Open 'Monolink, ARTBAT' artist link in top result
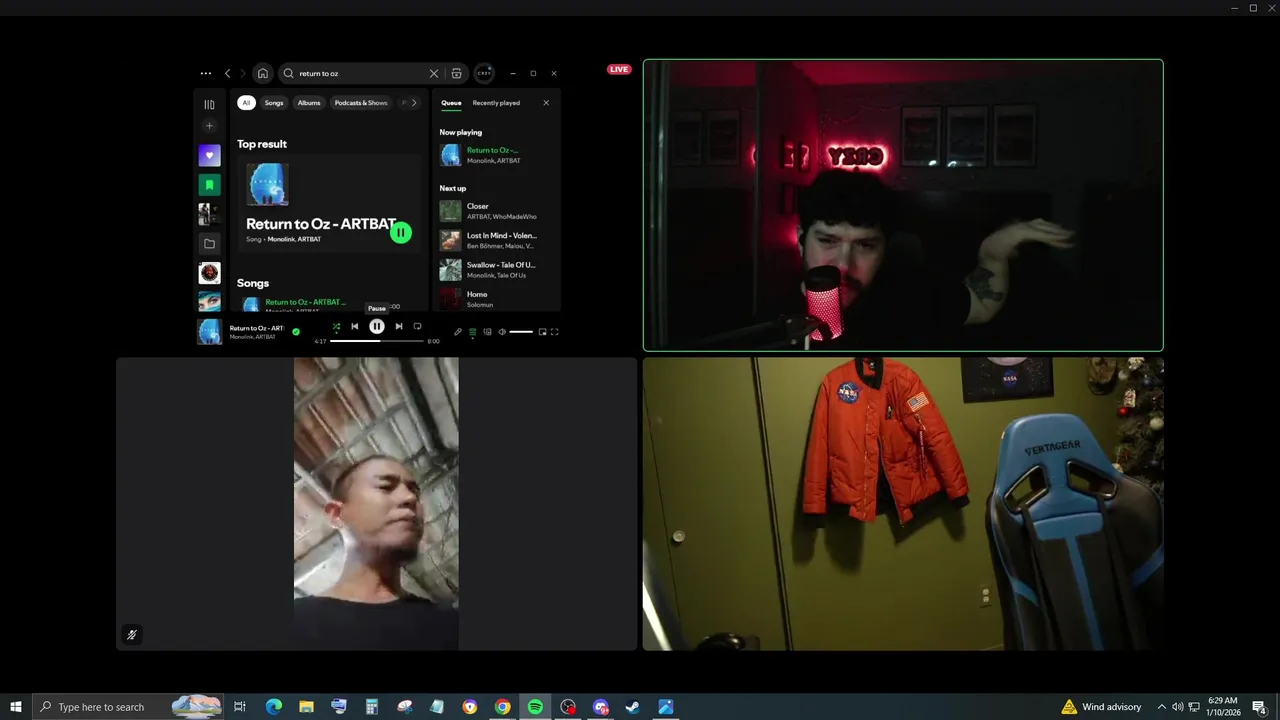 294,240
